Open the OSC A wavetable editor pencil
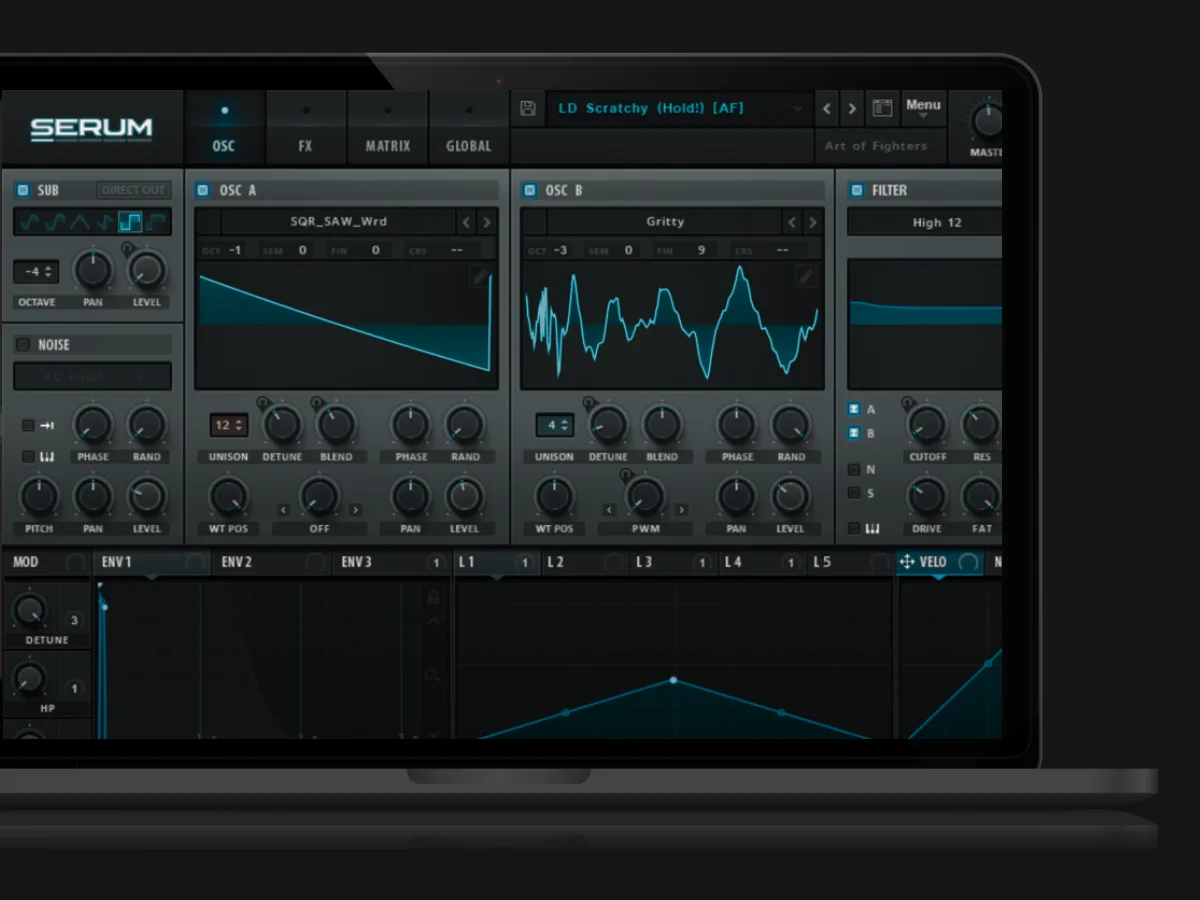The width and height of the screenshot is (1200, 900). tap(481, 277)
